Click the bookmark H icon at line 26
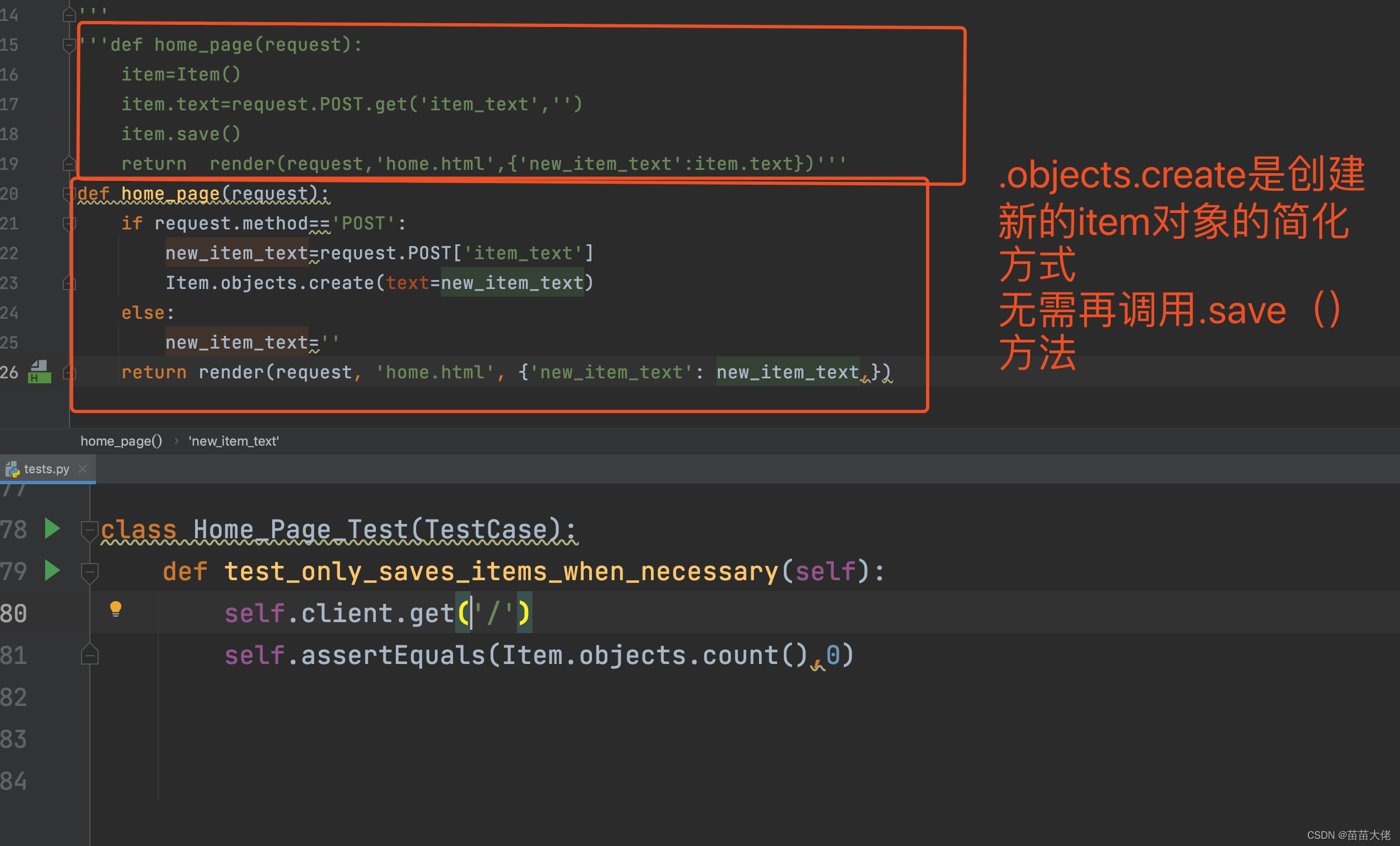The image size is (1400, 846). coord(39,372)
